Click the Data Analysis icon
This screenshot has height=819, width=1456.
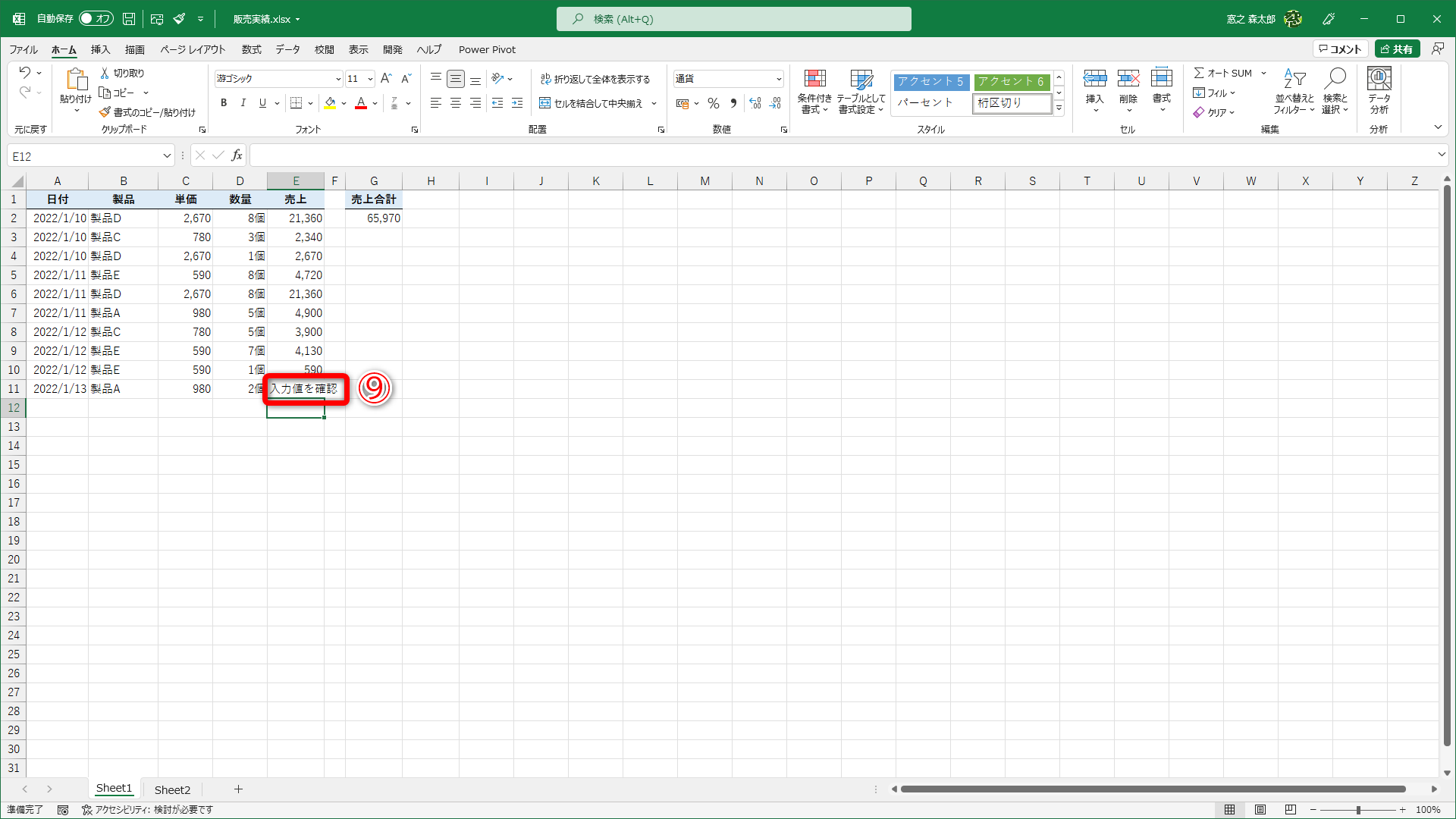pos(1379,79)
